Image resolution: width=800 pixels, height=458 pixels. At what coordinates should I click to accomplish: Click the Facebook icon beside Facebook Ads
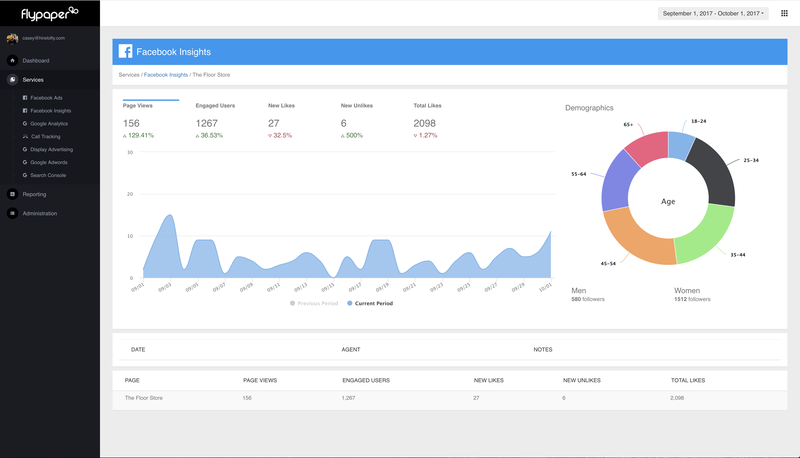point(25,97)
